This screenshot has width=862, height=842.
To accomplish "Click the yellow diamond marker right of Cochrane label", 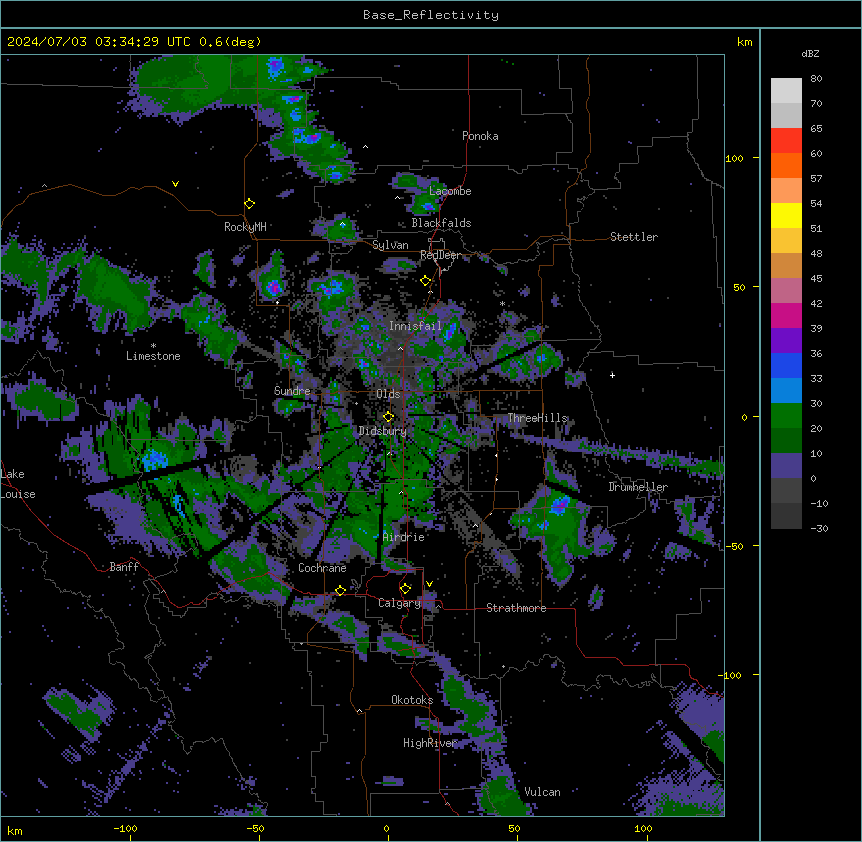I will [x=340, y=590].
